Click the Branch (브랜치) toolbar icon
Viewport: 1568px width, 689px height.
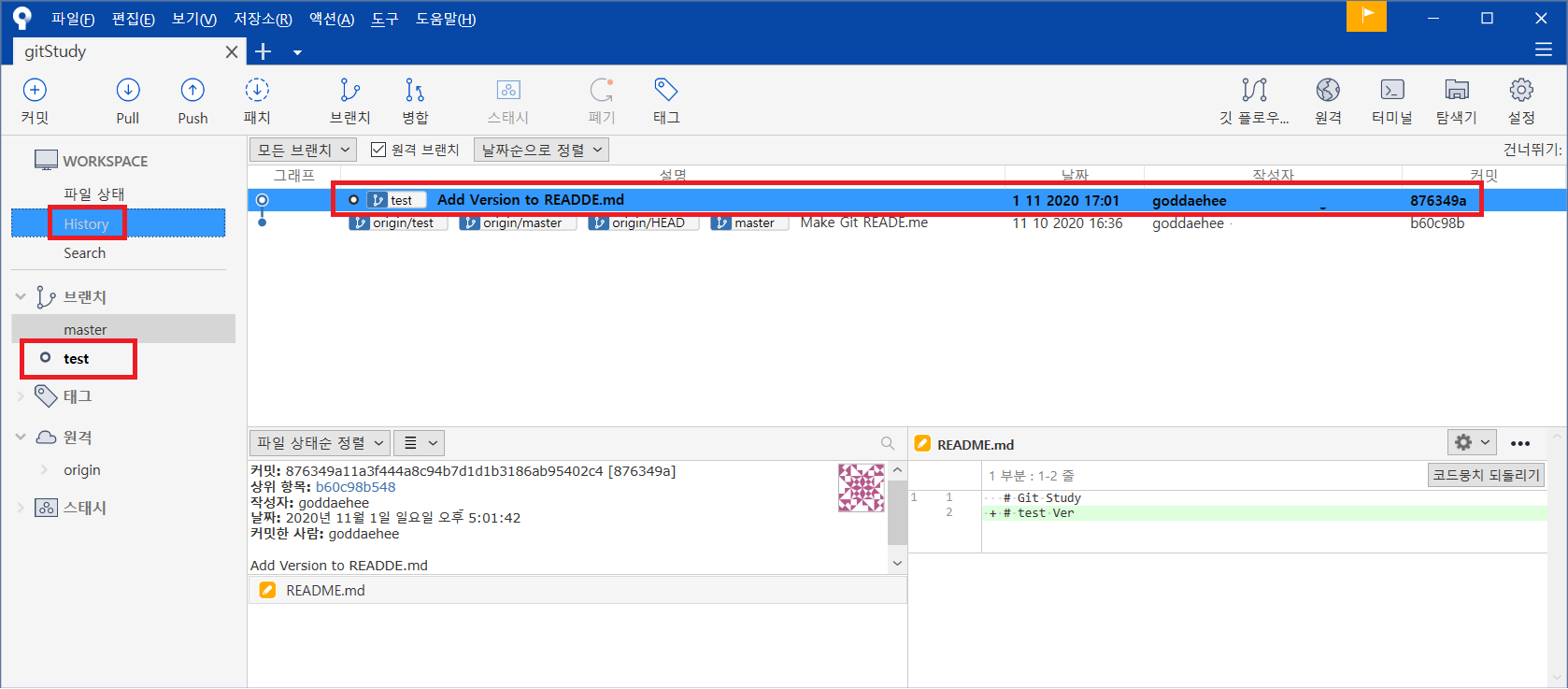[x=350, y=91]
